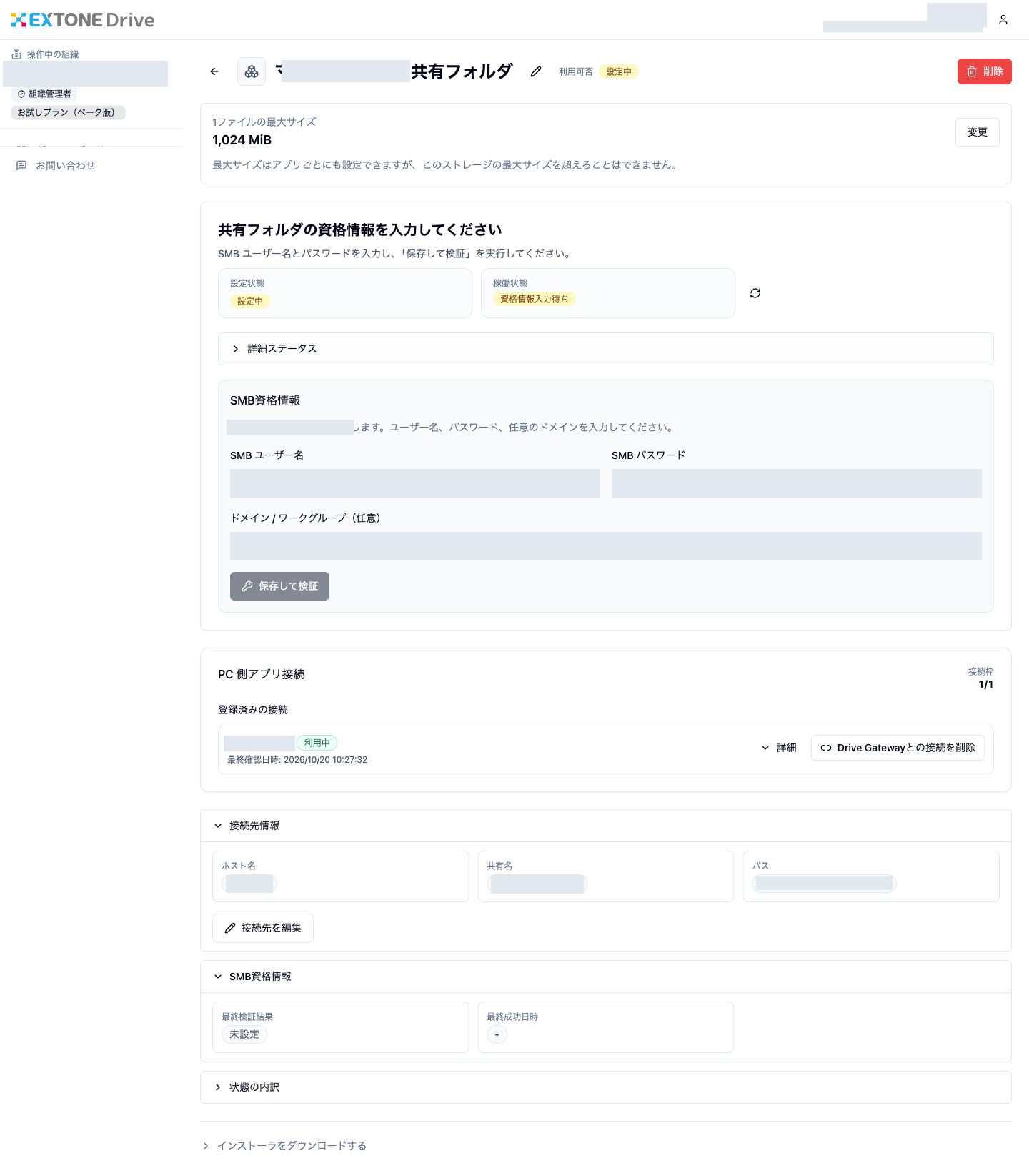The height and width of the screenshot is (1176, 1029).
Task: Open the user account icon
Action: tap(1003, 20)
